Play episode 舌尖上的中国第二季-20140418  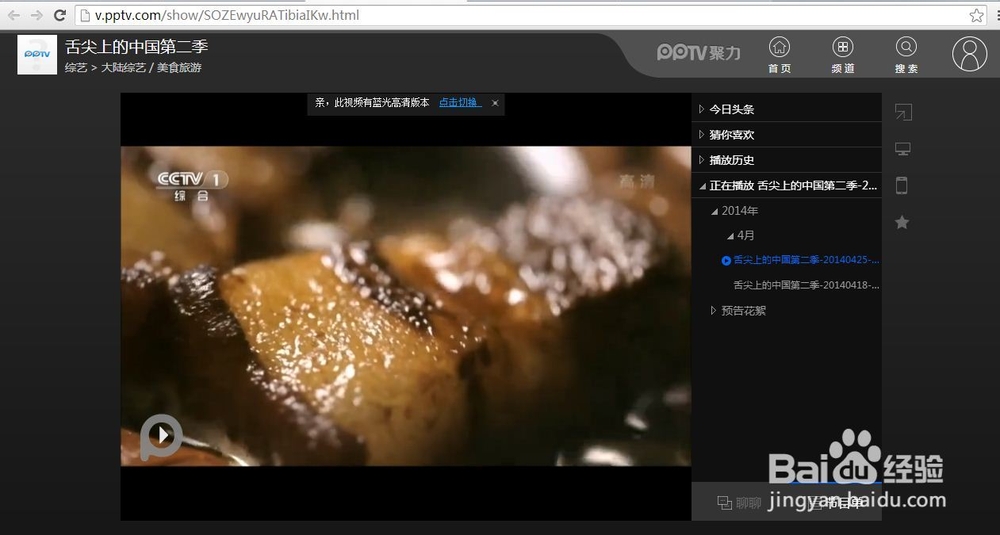(x=806, y=285)
